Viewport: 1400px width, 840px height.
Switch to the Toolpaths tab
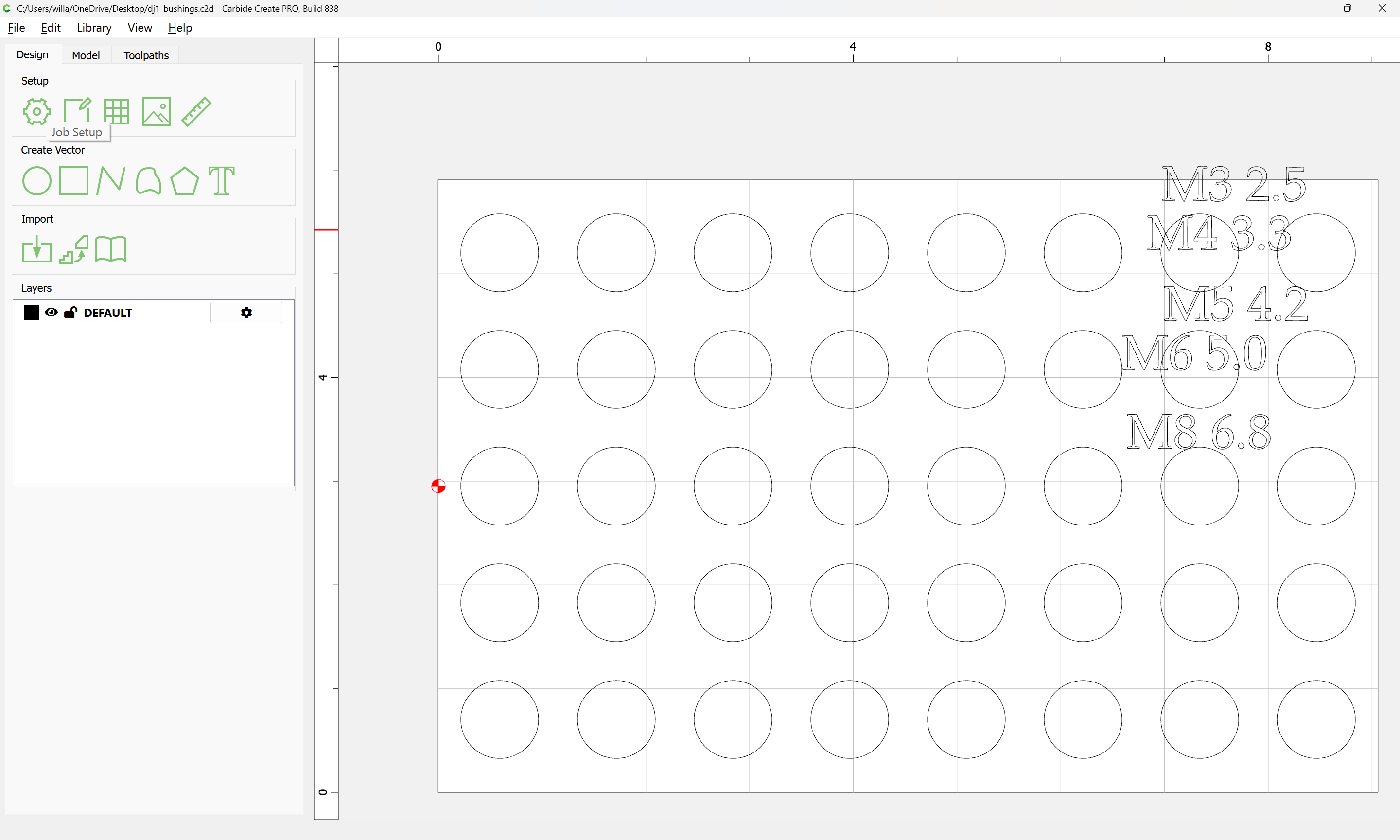click(x=146, y=55)
